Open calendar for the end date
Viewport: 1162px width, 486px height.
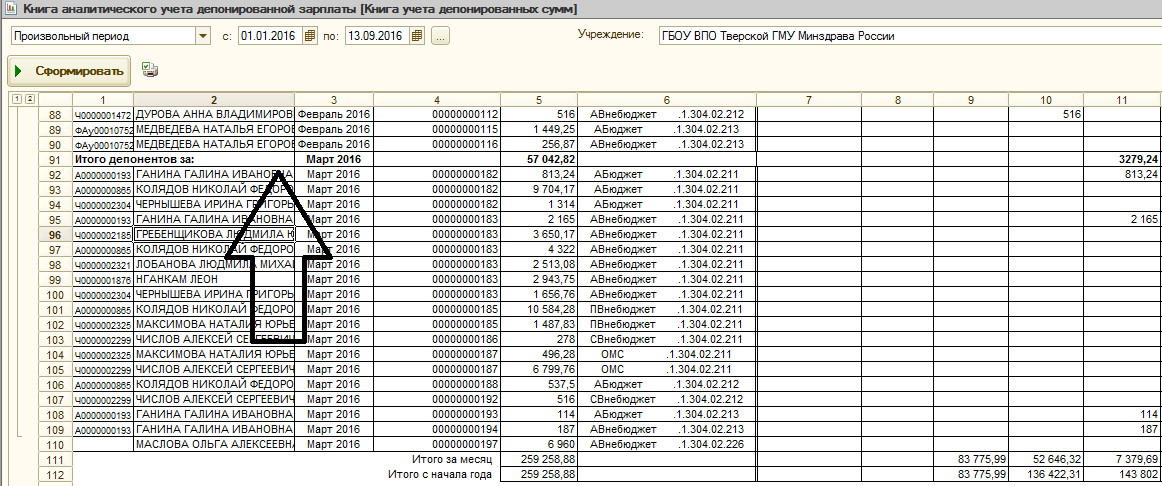(417, 36)
